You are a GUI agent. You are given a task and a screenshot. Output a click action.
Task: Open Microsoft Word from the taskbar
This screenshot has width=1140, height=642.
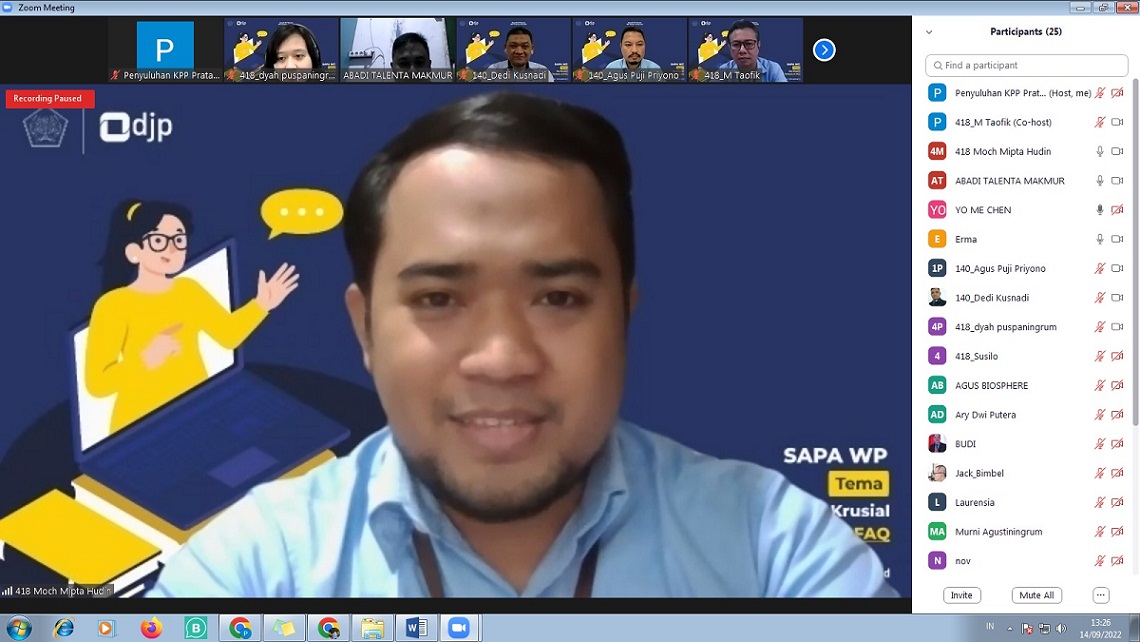tap(415, 628)
